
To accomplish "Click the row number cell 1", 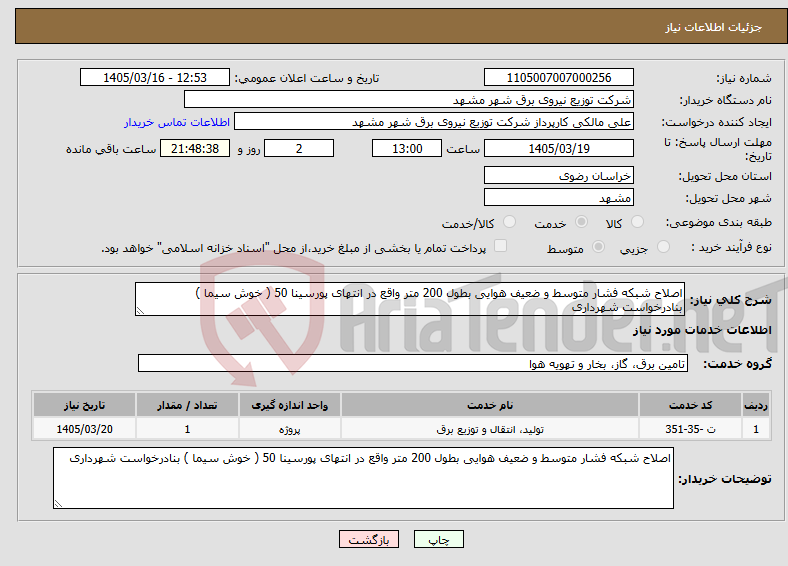I will click(x=756, y=429).
